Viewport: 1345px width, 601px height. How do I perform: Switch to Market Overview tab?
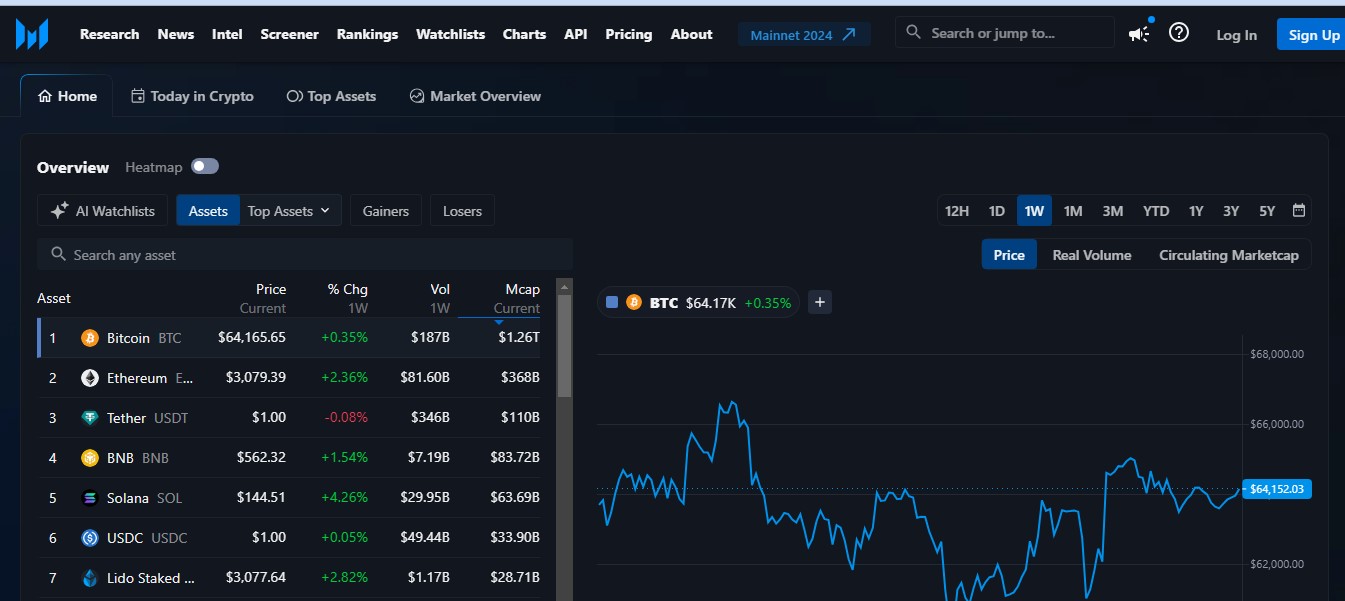coord(475,96)
